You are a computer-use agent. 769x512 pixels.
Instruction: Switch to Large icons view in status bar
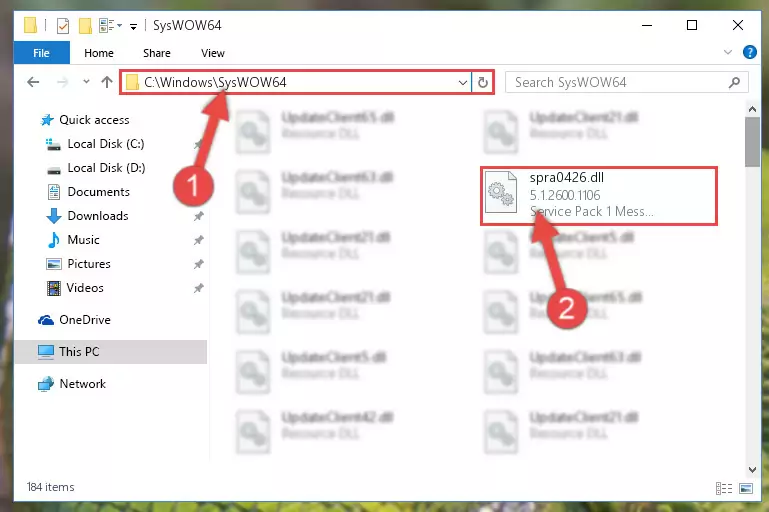pyautogui.click(x=745, y=488)
